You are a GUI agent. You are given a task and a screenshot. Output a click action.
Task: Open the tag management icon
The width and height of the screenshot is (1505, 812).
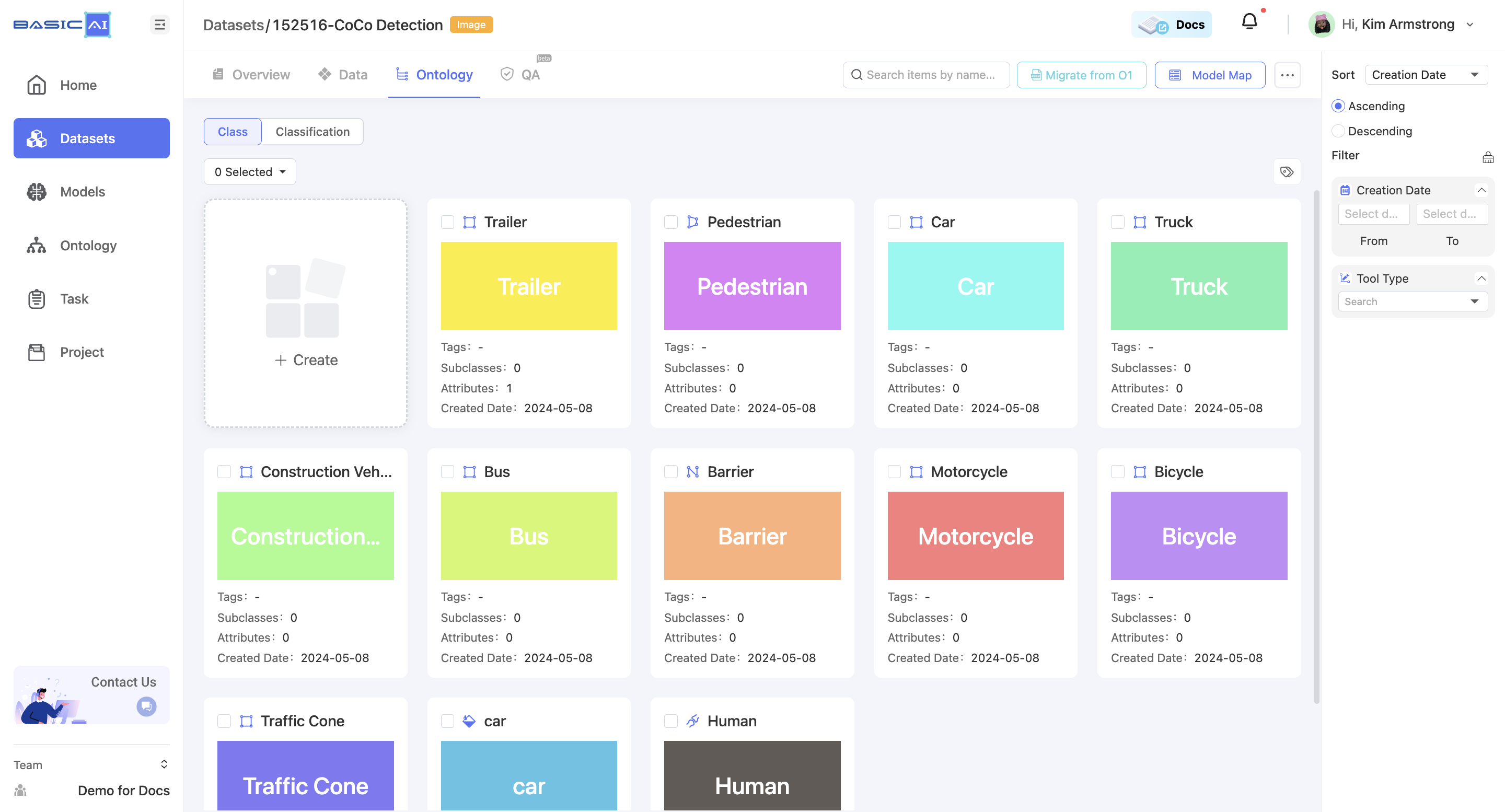point(1287,172)
